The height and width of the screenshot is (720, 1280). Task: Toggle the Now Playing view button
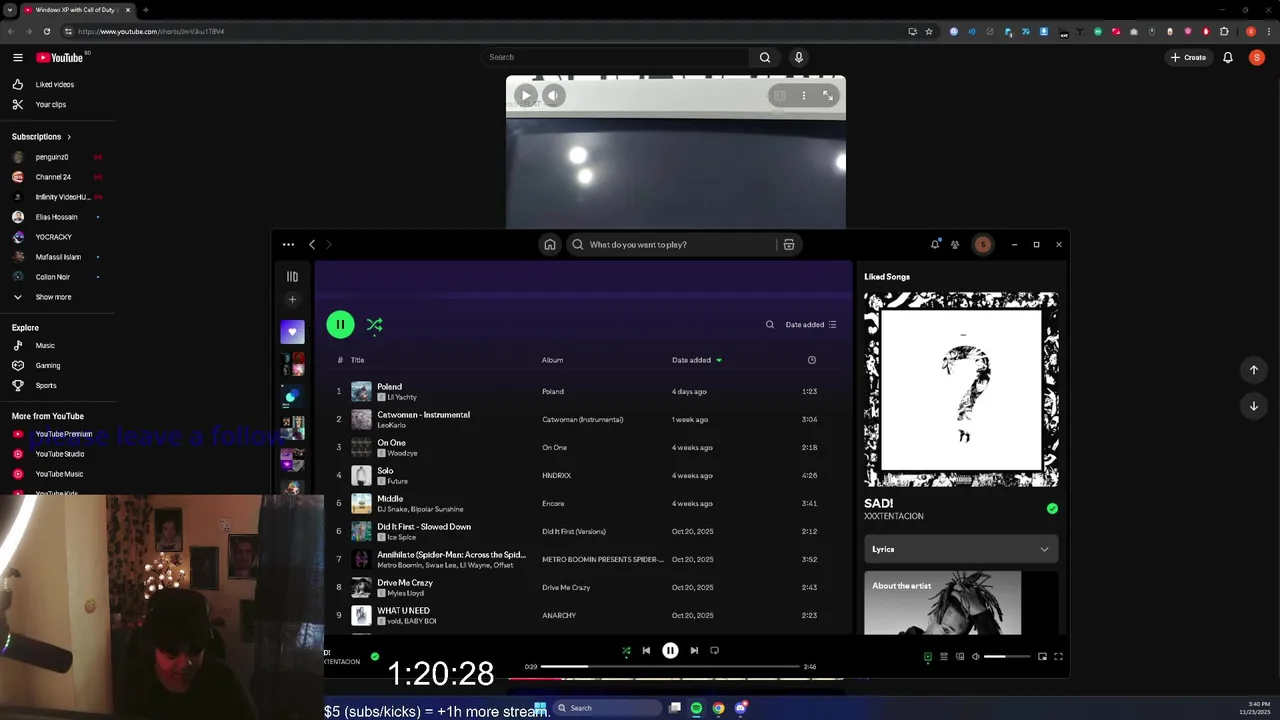tap(927, 657)
